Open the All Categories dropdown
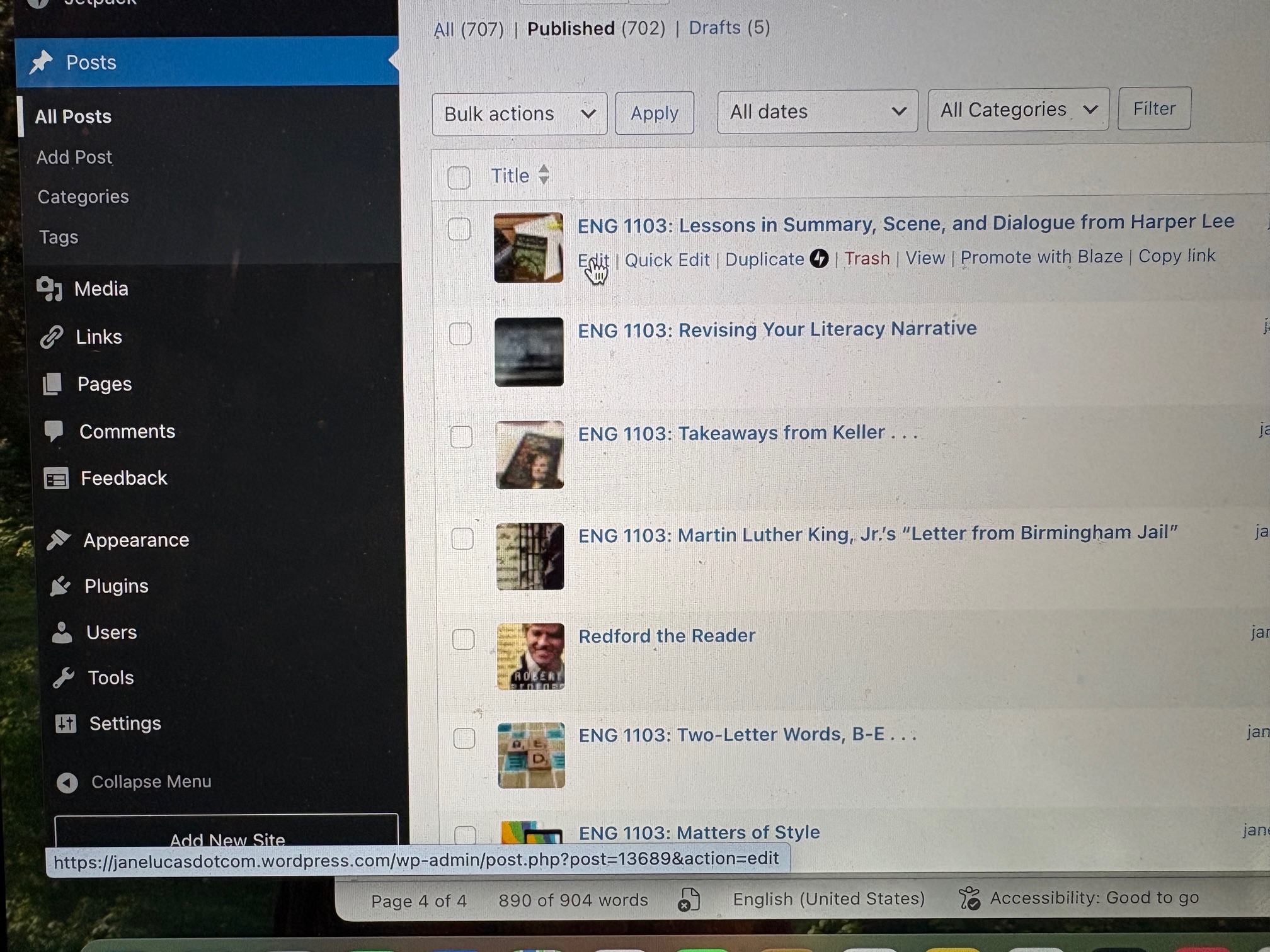This screenshot has height=952, width=1270. [1017, 110]
